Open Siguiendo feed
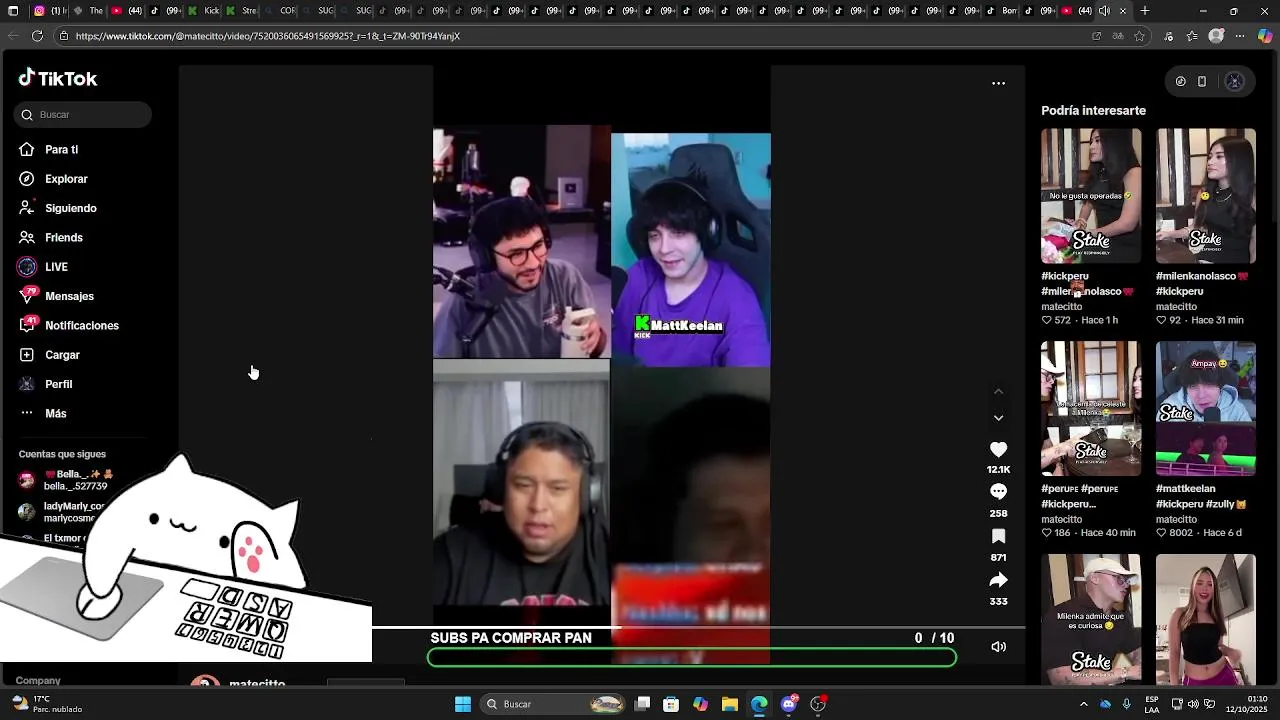 (x=70, y=208)
